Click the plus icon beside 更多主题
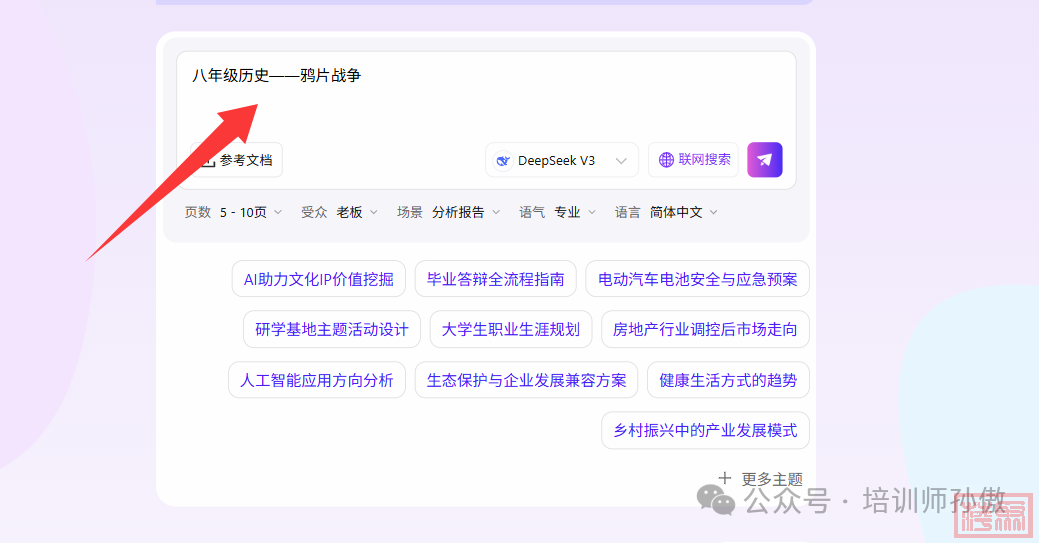The width and height of the screenshot is (1039, 543). pos(725,478)
